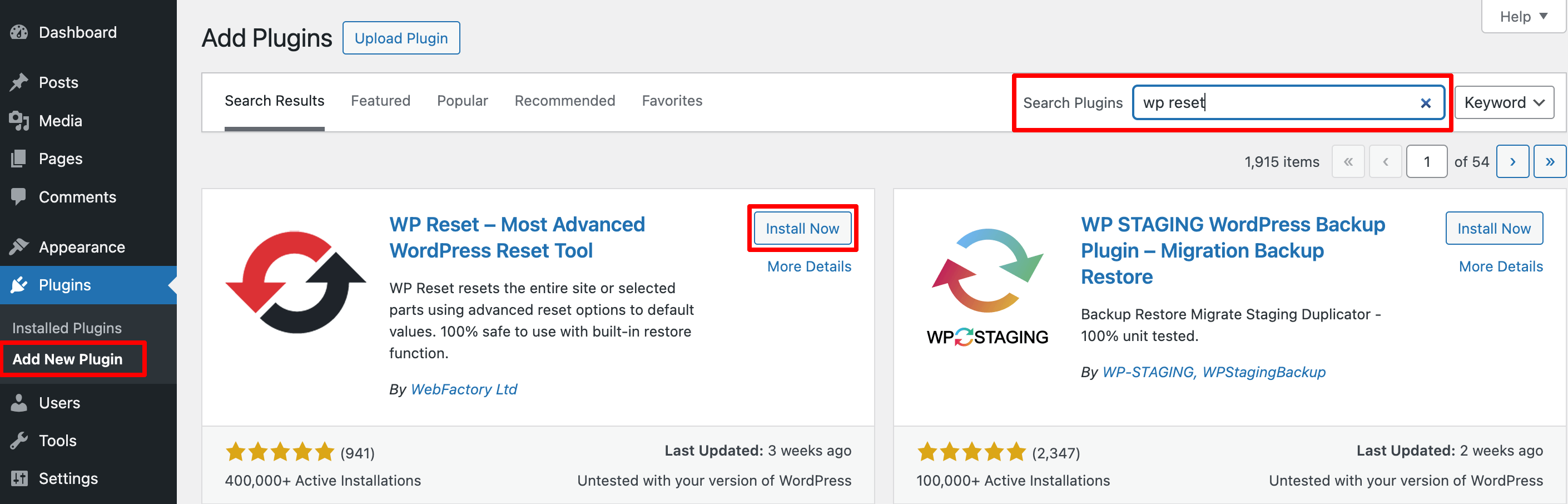Click the Users person icon
The width and height of the screenshot is (1568, 504).
click(19, 402)
